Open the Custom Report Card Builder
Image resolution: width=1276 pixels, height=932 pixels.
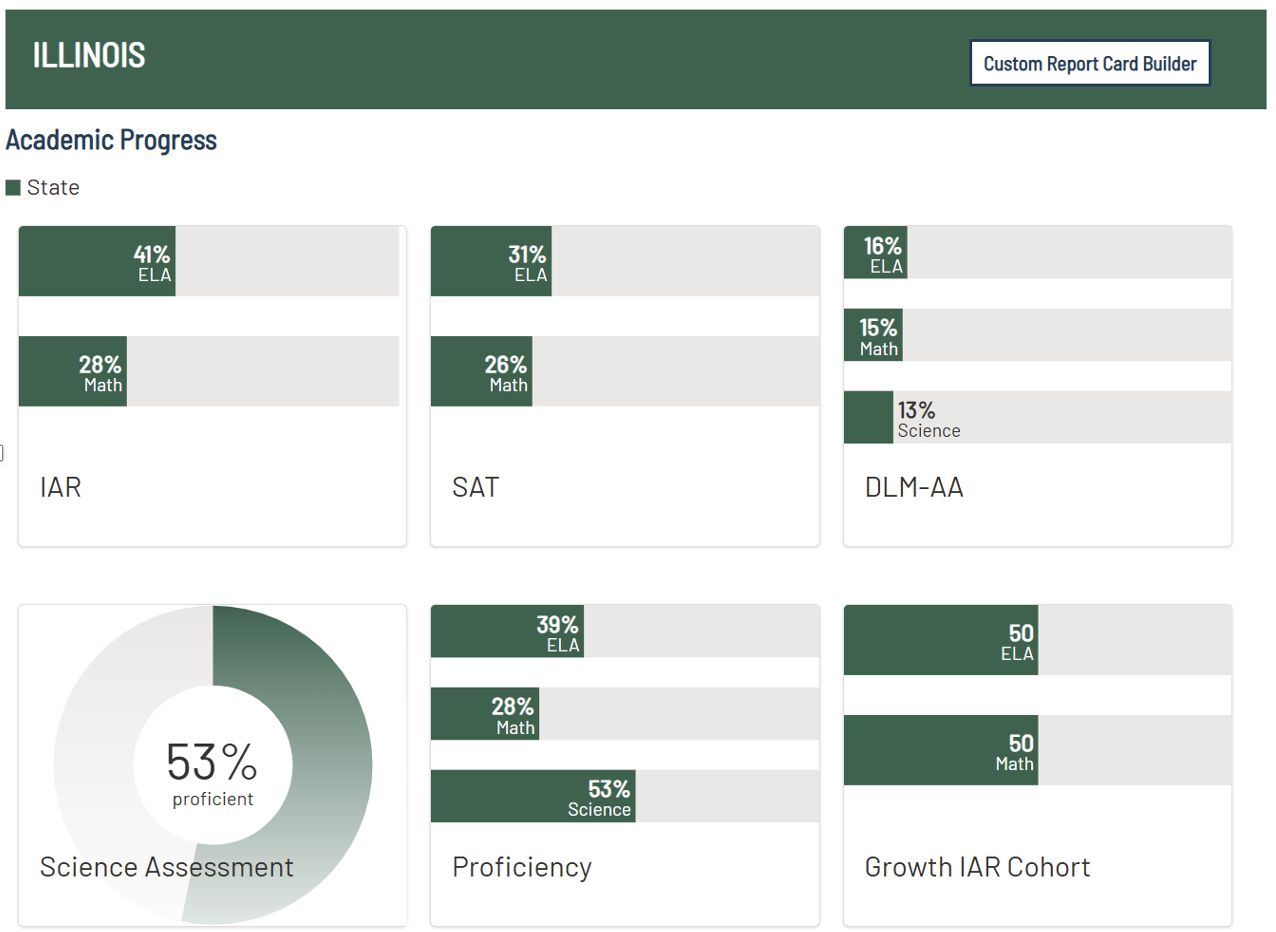(x=1090, y=64)
